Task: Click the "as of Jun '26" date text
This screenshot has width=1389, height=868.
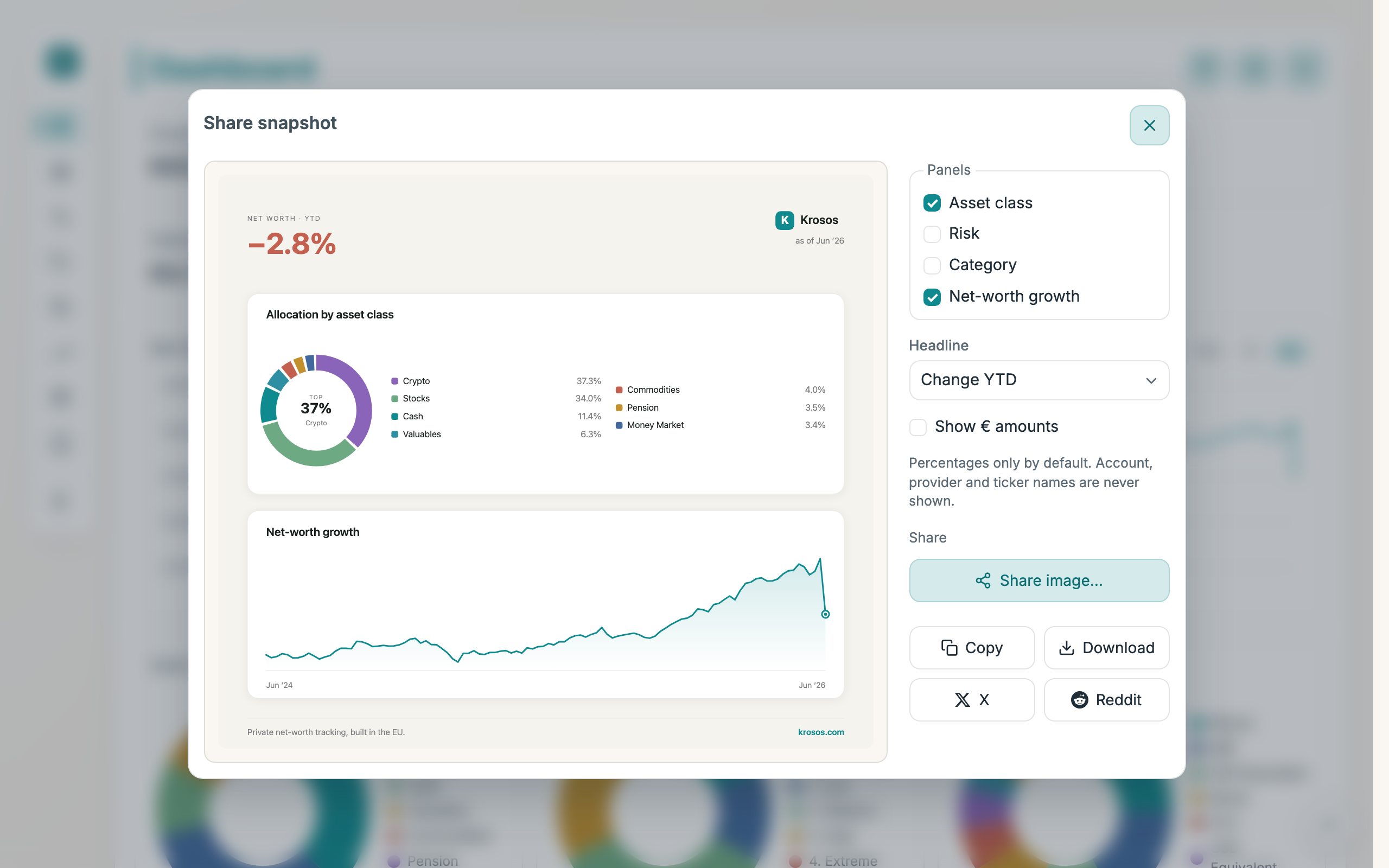Action: 820,240
